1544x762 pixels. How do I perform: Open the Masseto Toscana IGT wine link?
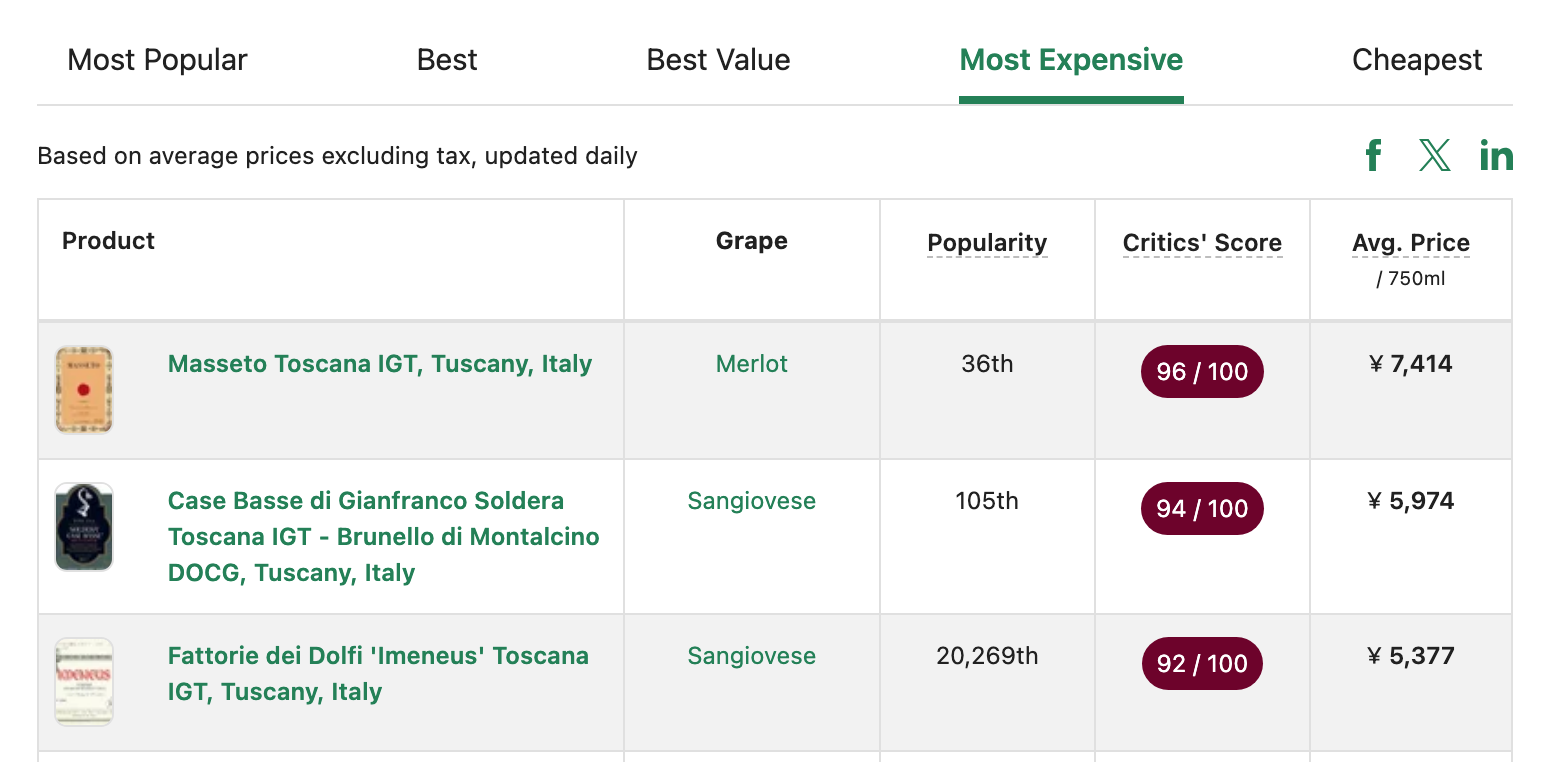pos(380,364)
